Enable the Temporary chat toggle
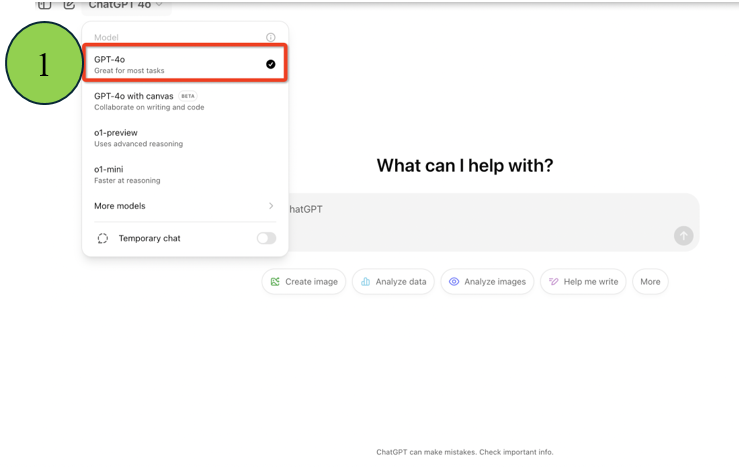 (x=266, y=238)
